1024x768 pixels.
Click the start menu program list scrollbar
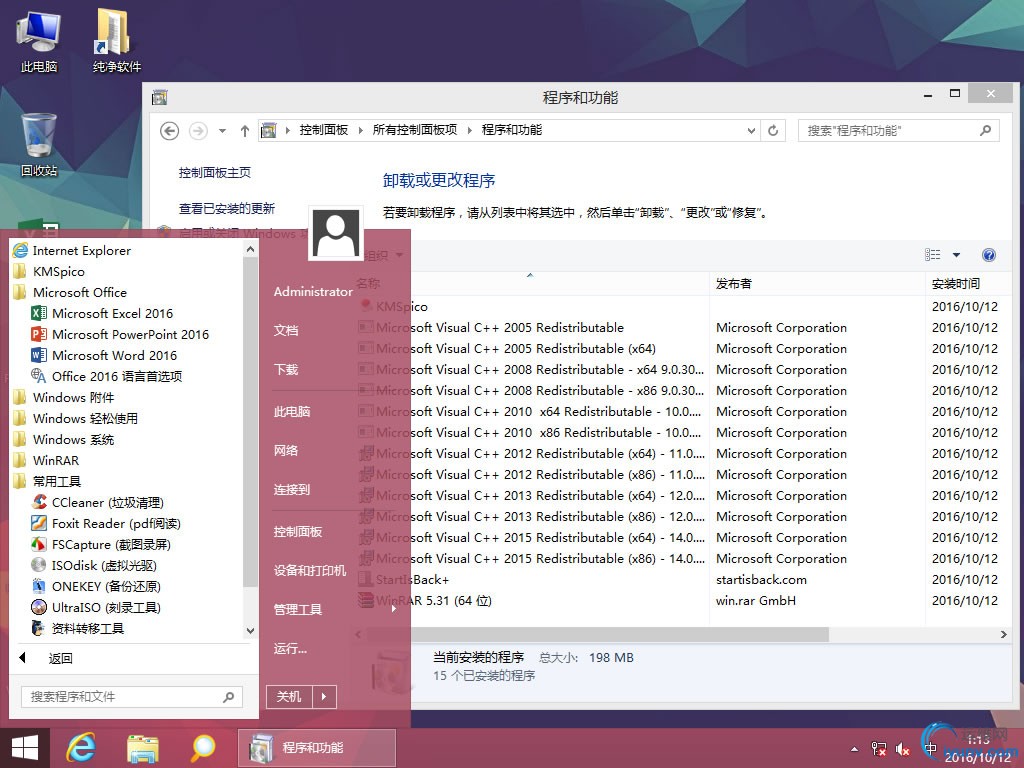click(x=250, y=421)
